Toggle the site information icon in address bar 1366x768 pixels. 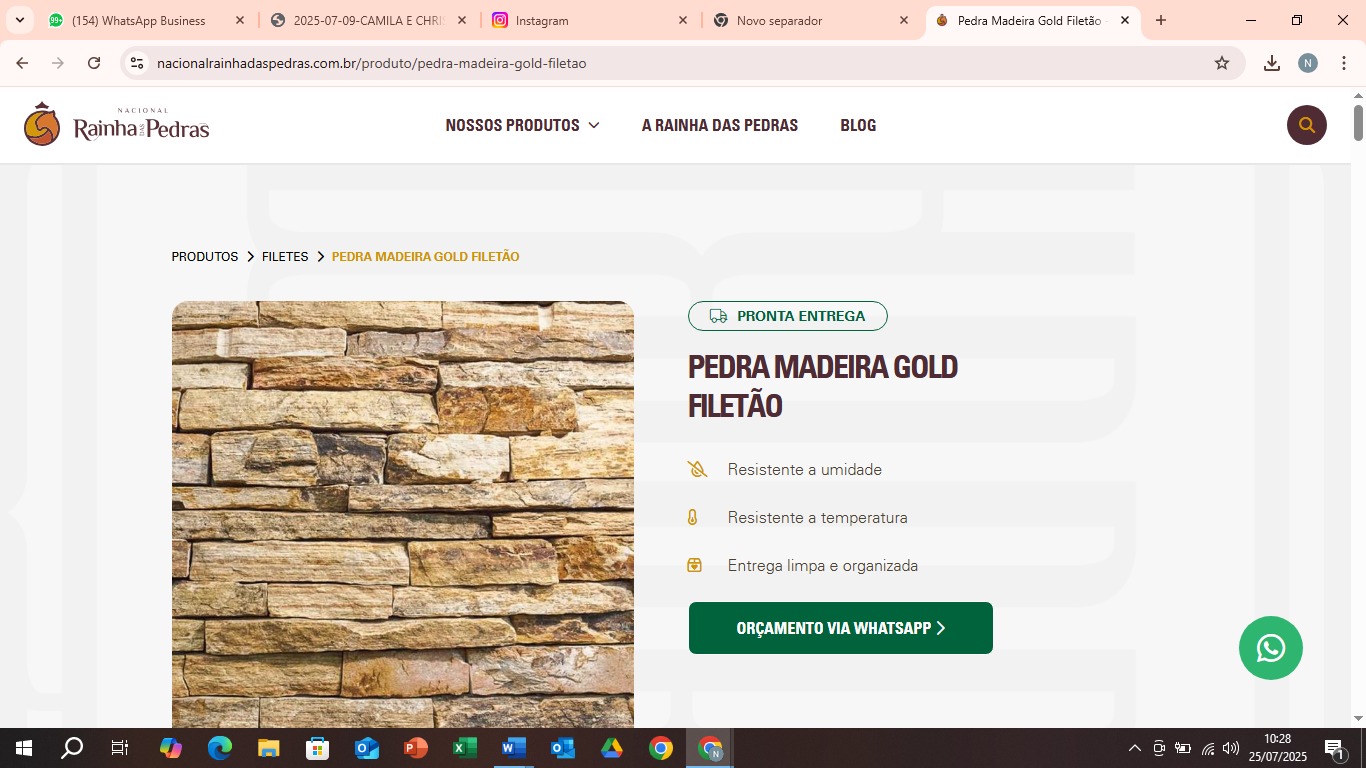[x=136, y=62]
